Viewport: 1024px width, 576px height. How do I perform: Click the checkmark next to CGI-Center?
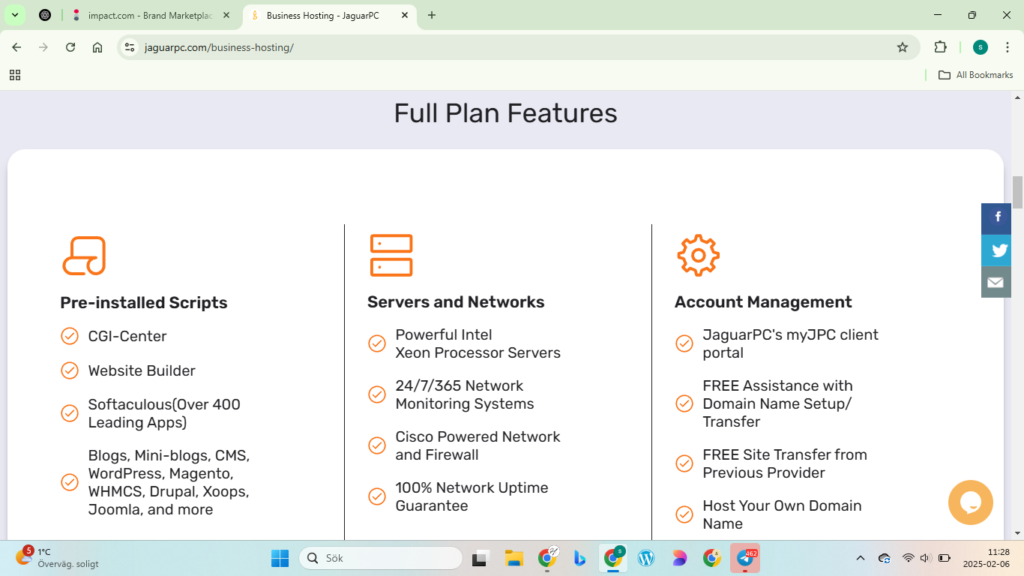(70, 336)
